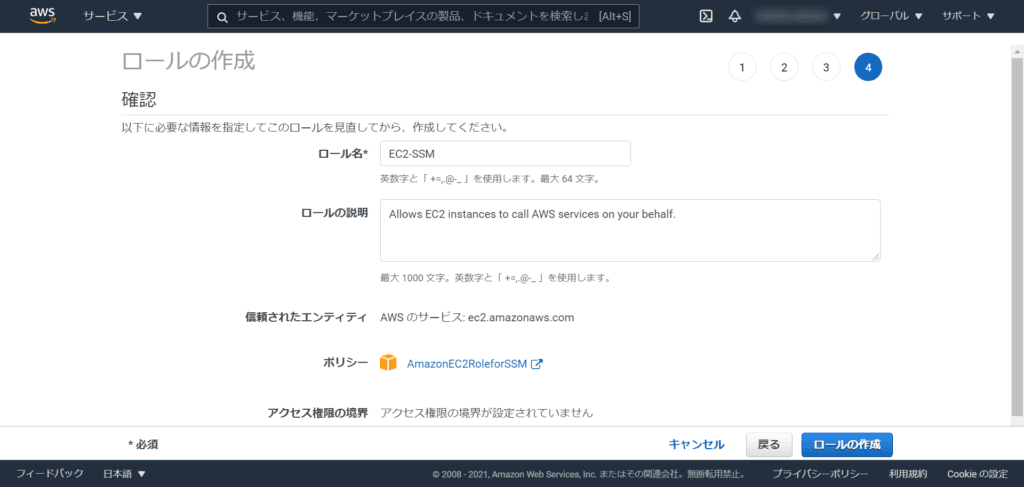Open the notifications bell icon

[735, 16]
